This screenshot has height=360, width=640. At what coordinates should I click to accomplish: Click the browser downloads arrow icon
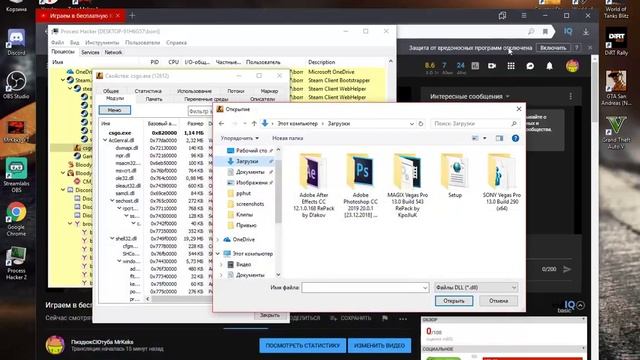(x=586, y=32)
